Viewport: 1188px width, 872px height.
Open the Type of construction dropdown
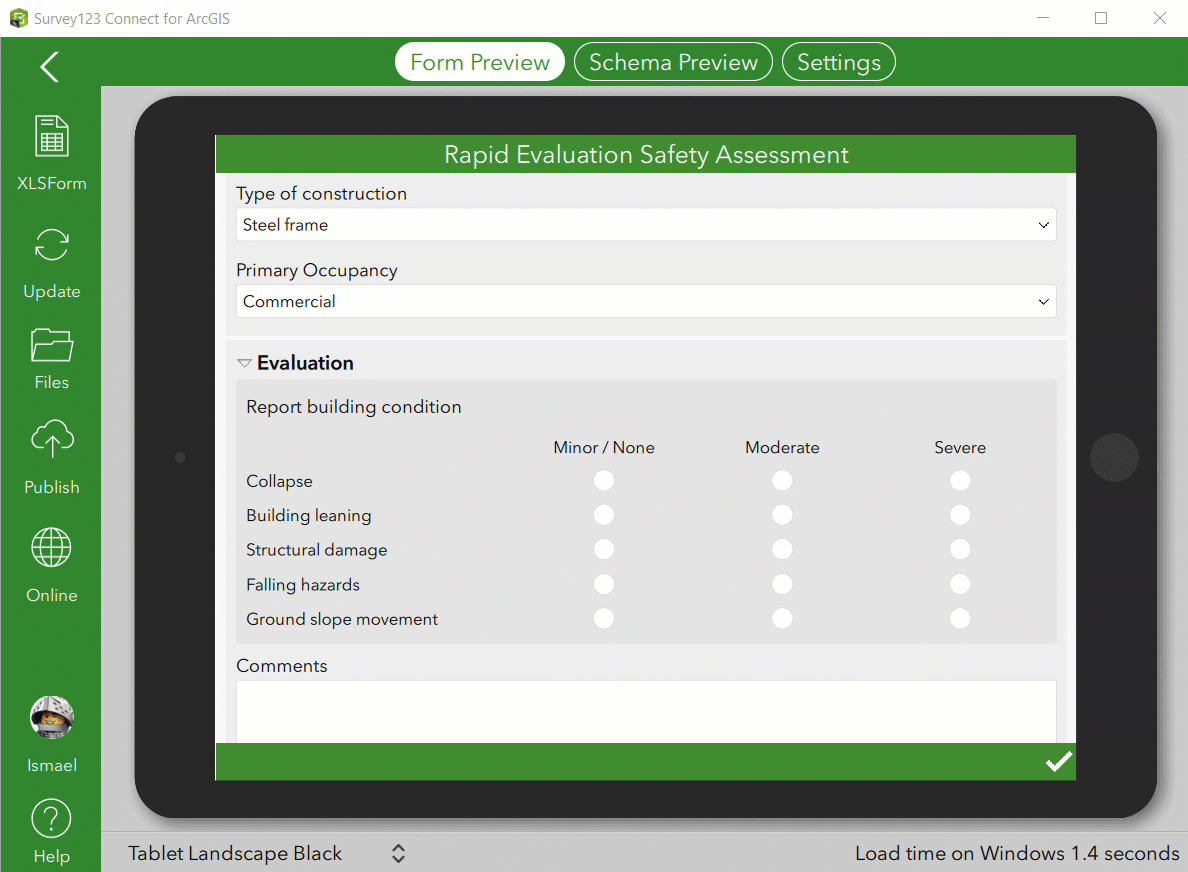point(646,225)
